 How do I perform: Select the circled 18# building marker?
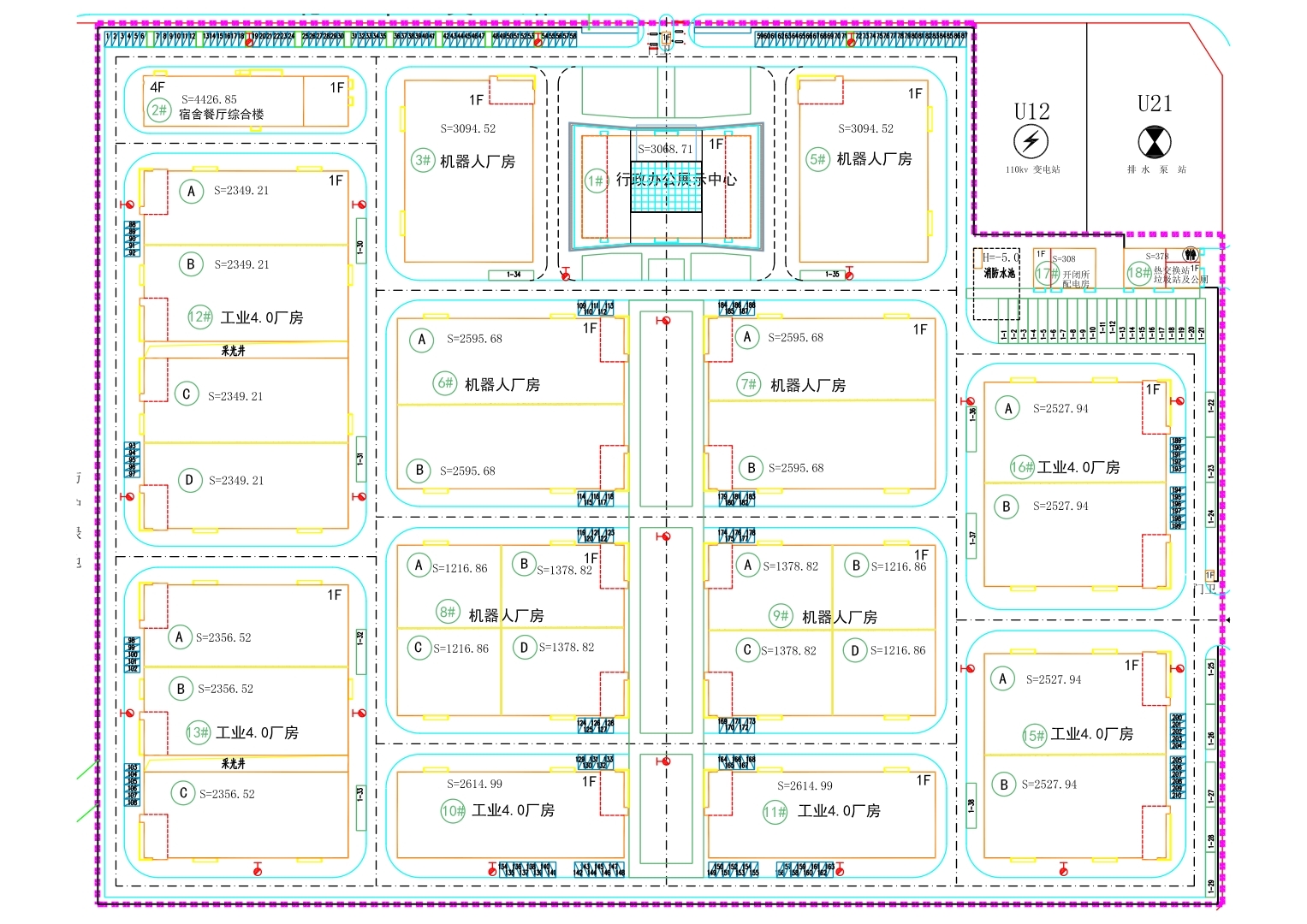[x=1138, y=273]
